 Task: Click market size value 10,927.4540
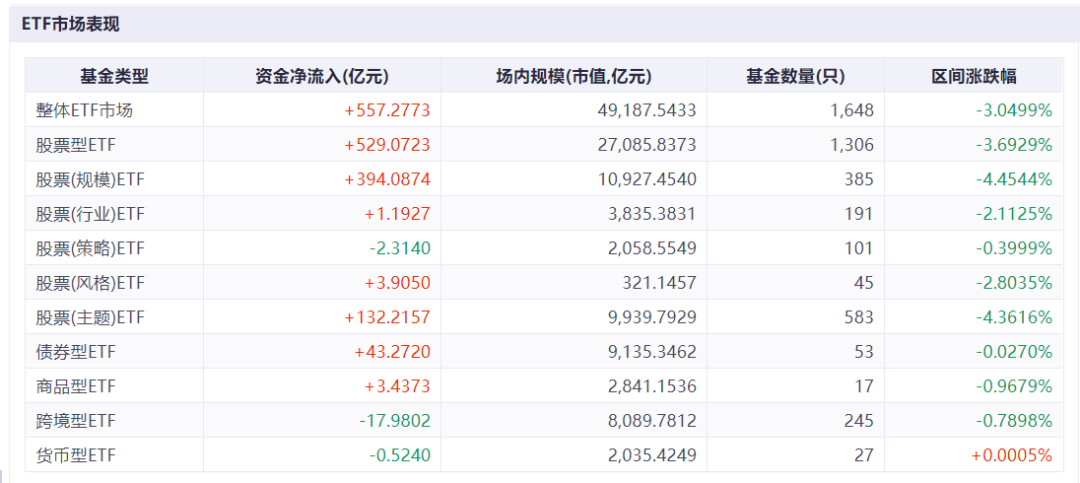click(648, 179)
